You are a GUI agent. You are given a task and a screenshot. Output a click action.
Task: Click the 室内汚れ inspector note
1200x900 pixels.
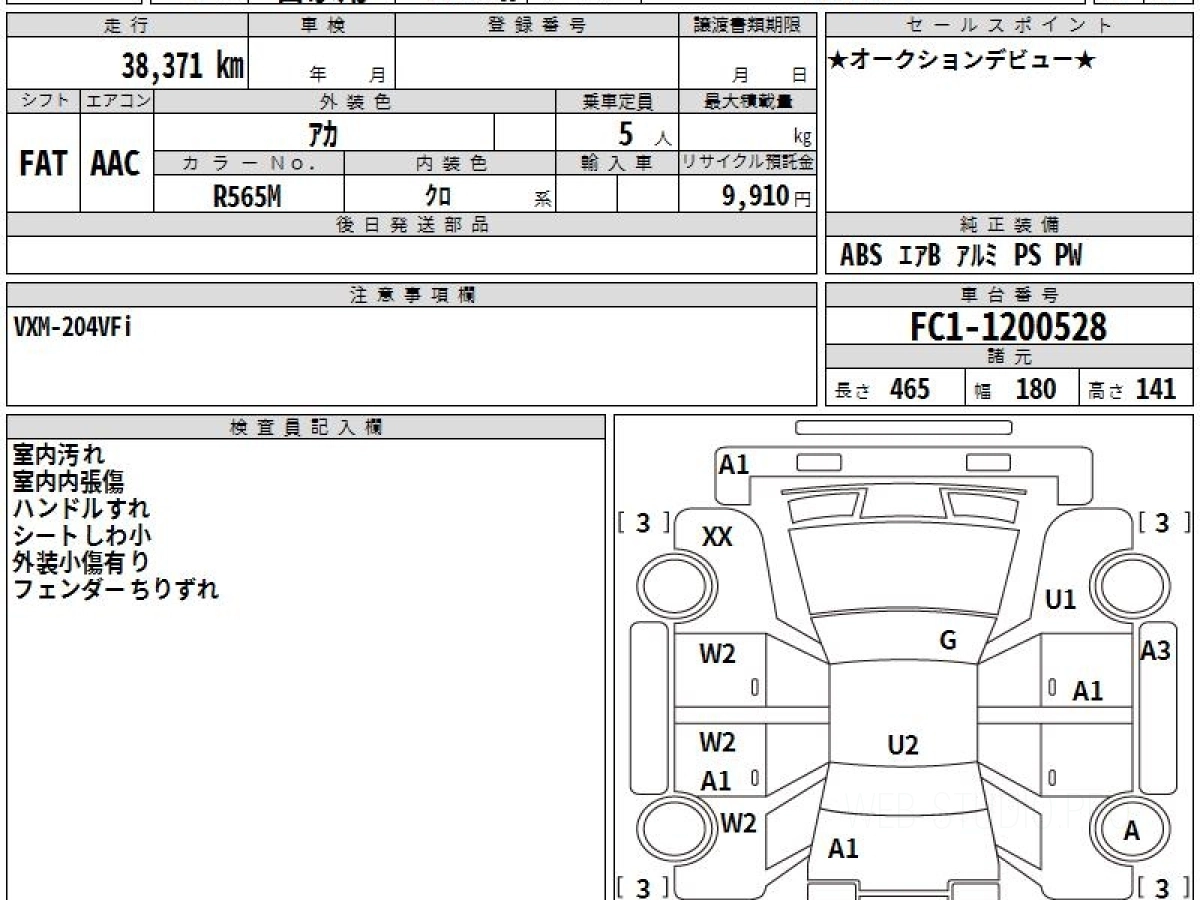pyautogui.click(x=59, y=455)
